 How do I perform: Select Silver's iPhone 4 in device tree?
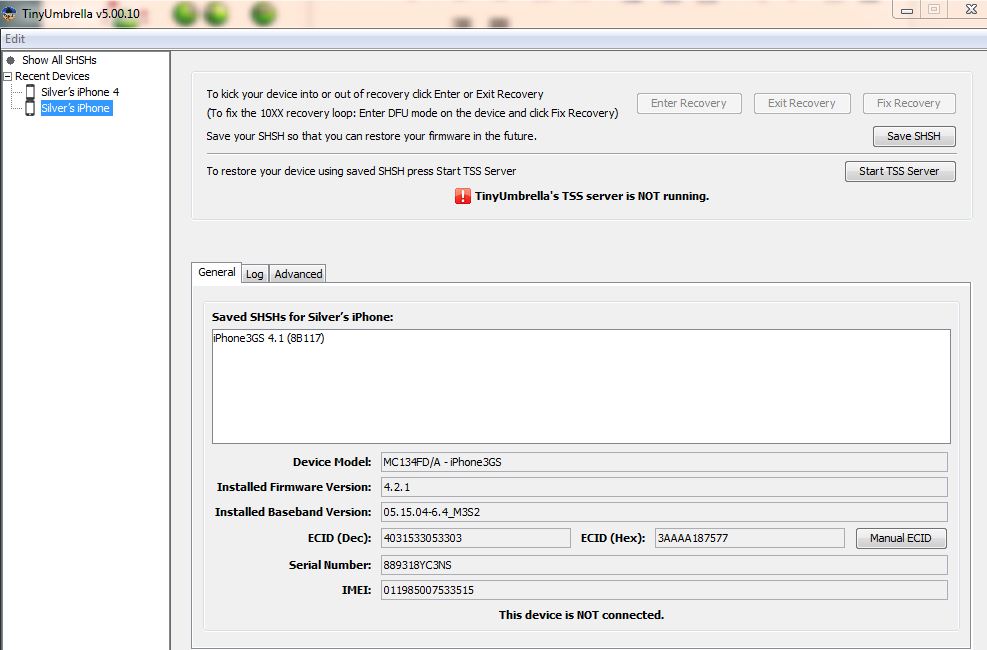79,92
